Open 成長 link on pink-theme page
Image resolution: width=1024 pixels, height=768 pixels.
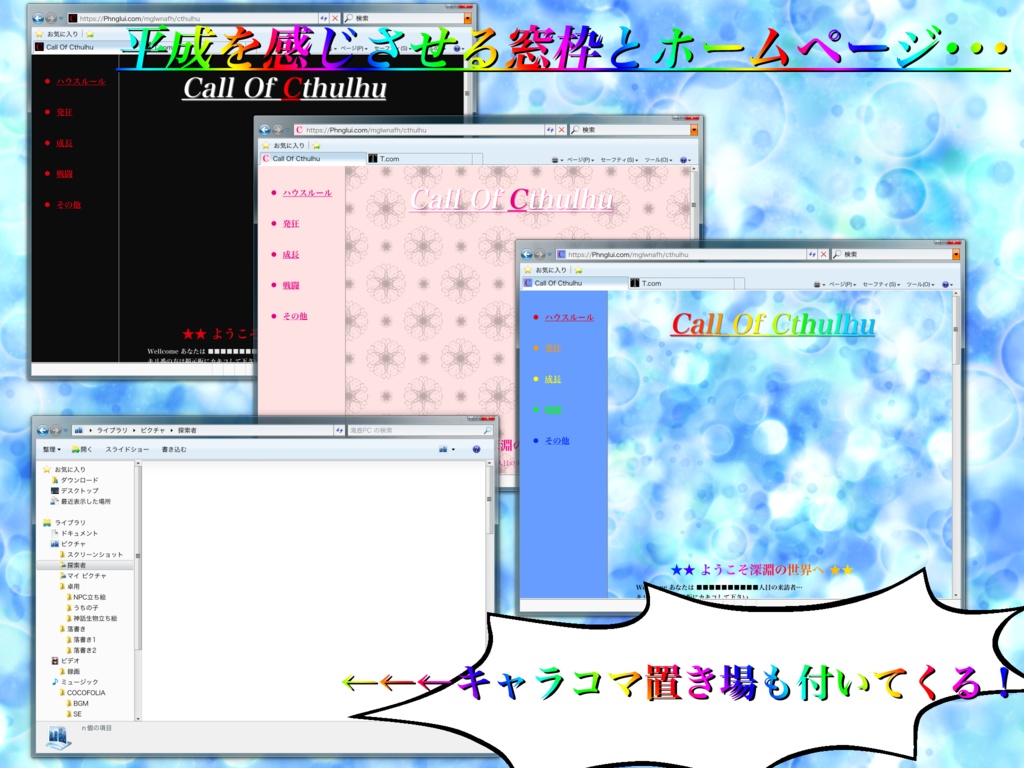click(x=291, y=255)
